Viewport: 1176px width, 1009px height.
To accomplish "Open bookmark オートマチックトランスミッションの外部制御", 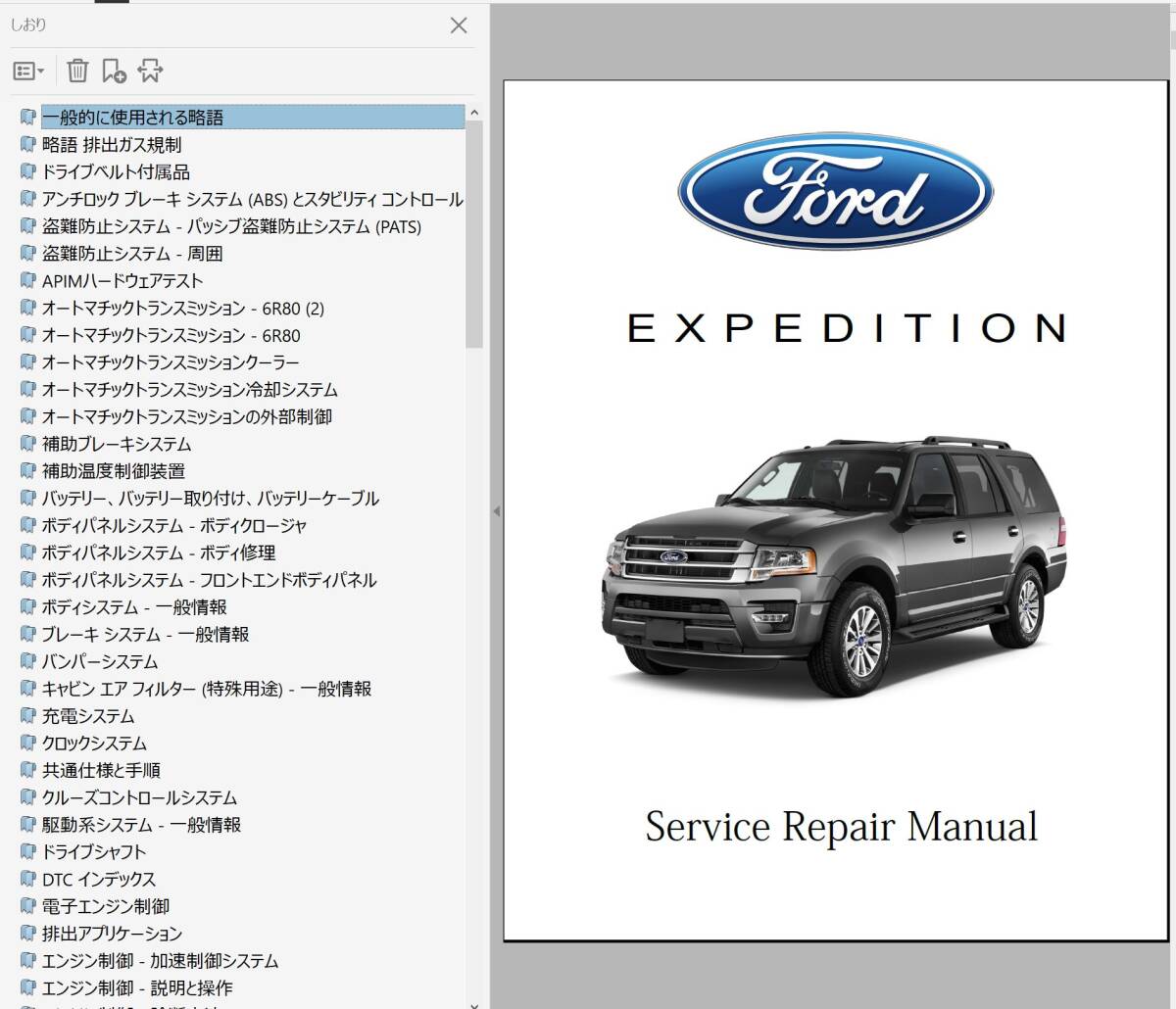I will 186,417.
